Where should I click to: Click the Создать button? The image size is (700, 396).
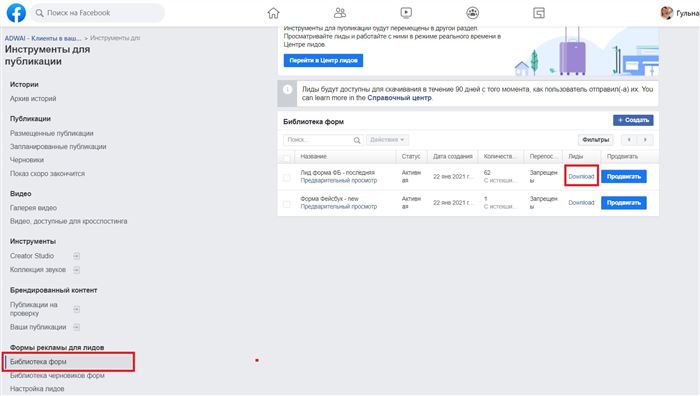(x=633, y=120)
